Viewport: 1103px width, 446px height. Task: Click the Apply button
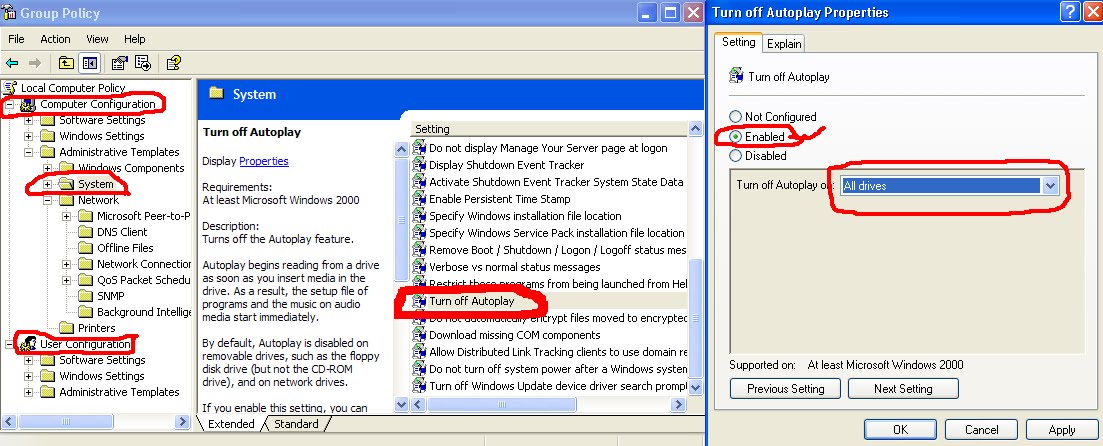coord(1062,430)
